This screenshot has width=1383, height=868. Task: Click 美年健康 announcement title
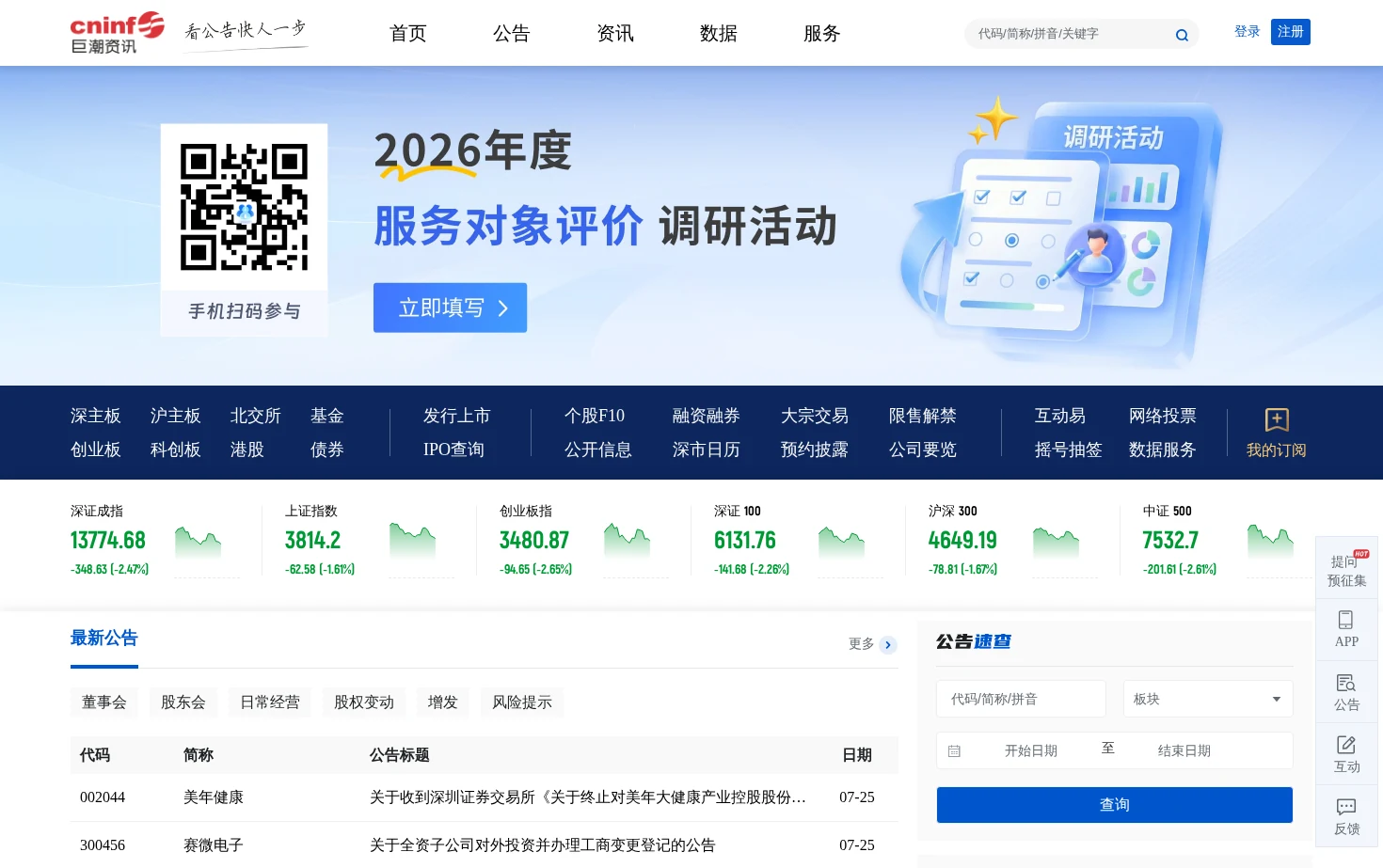(588, 797)
